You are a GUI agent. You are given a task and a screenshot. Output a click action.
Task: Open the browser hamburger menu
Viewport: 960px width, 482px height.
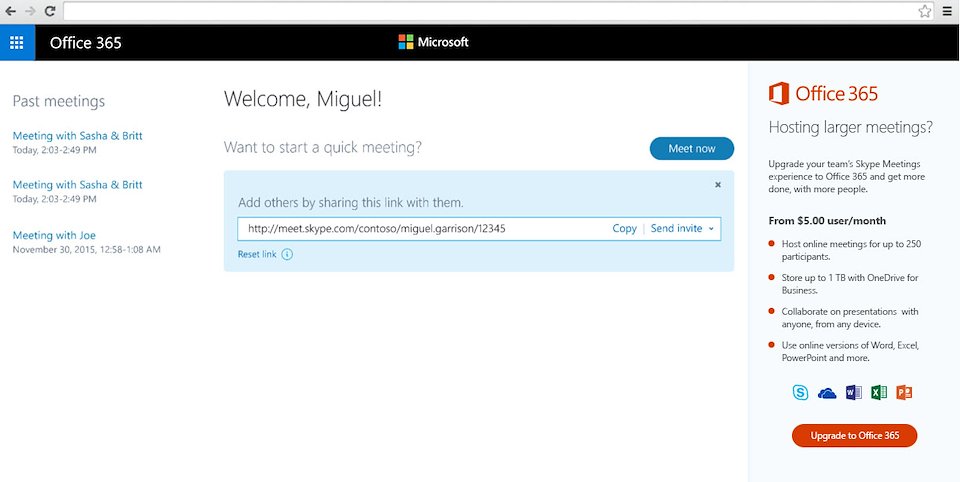coord(947,11)
